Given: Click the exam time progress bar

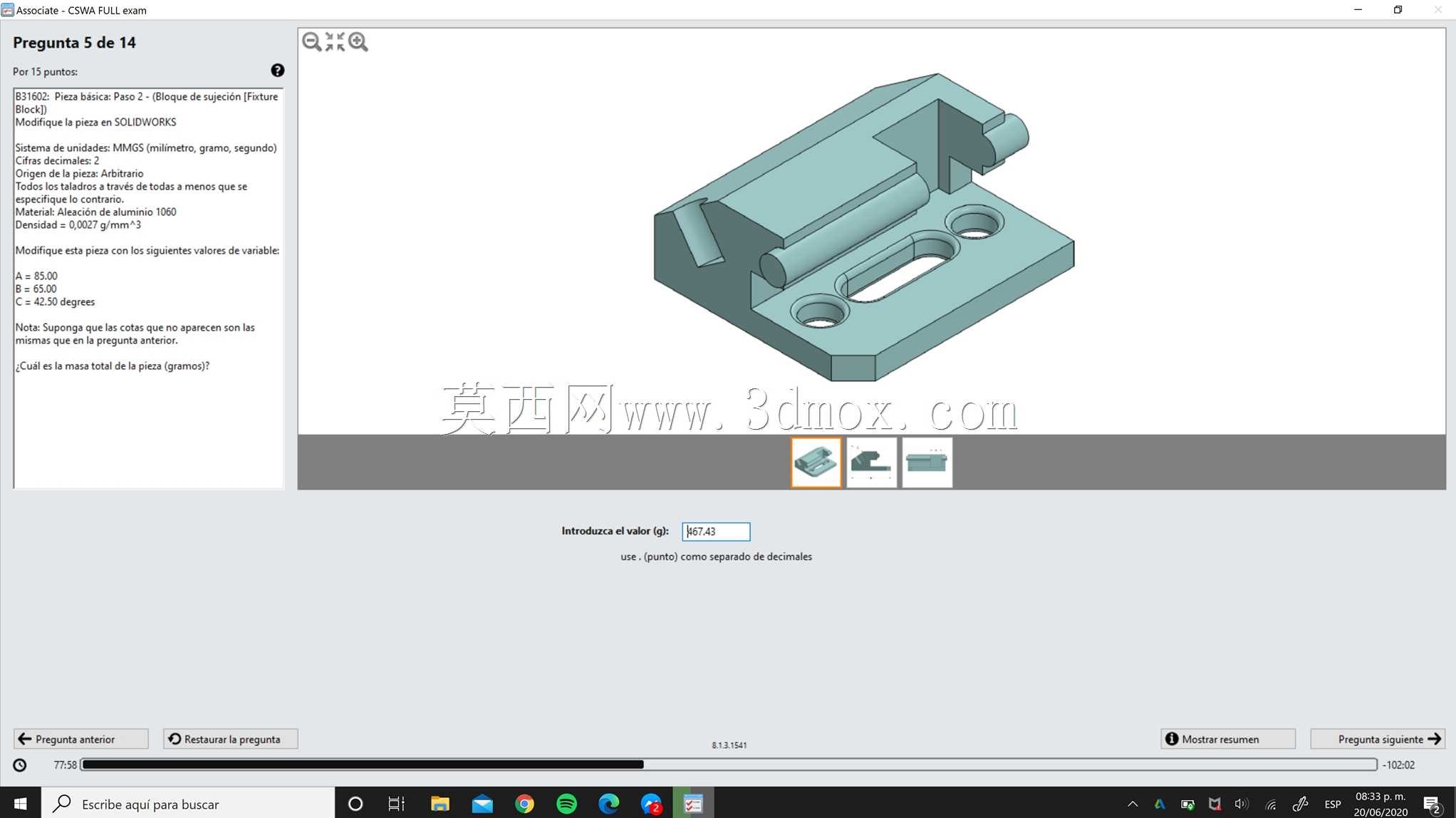Looking at the screenshot, I should 729,765.
